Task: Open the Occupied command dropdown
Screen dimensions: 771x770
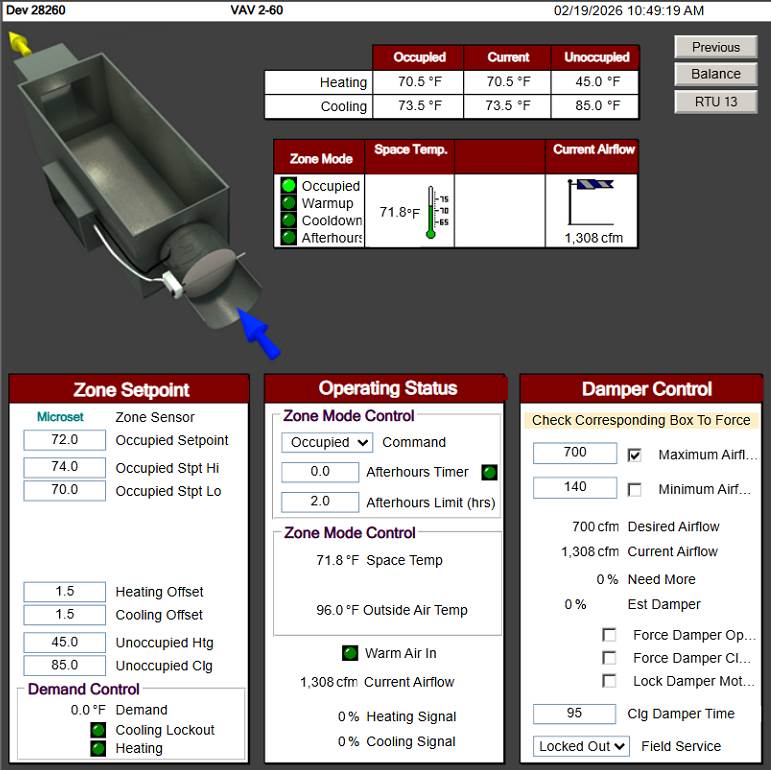Action: tap(327, 442)
